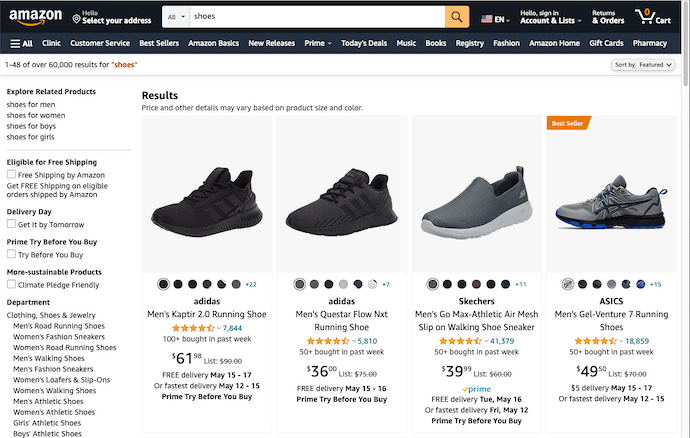Viewport: 690px width, 438px height.
Task: Enable Free Shipping by Amazon checkbox
Action: tap(12, 175)
